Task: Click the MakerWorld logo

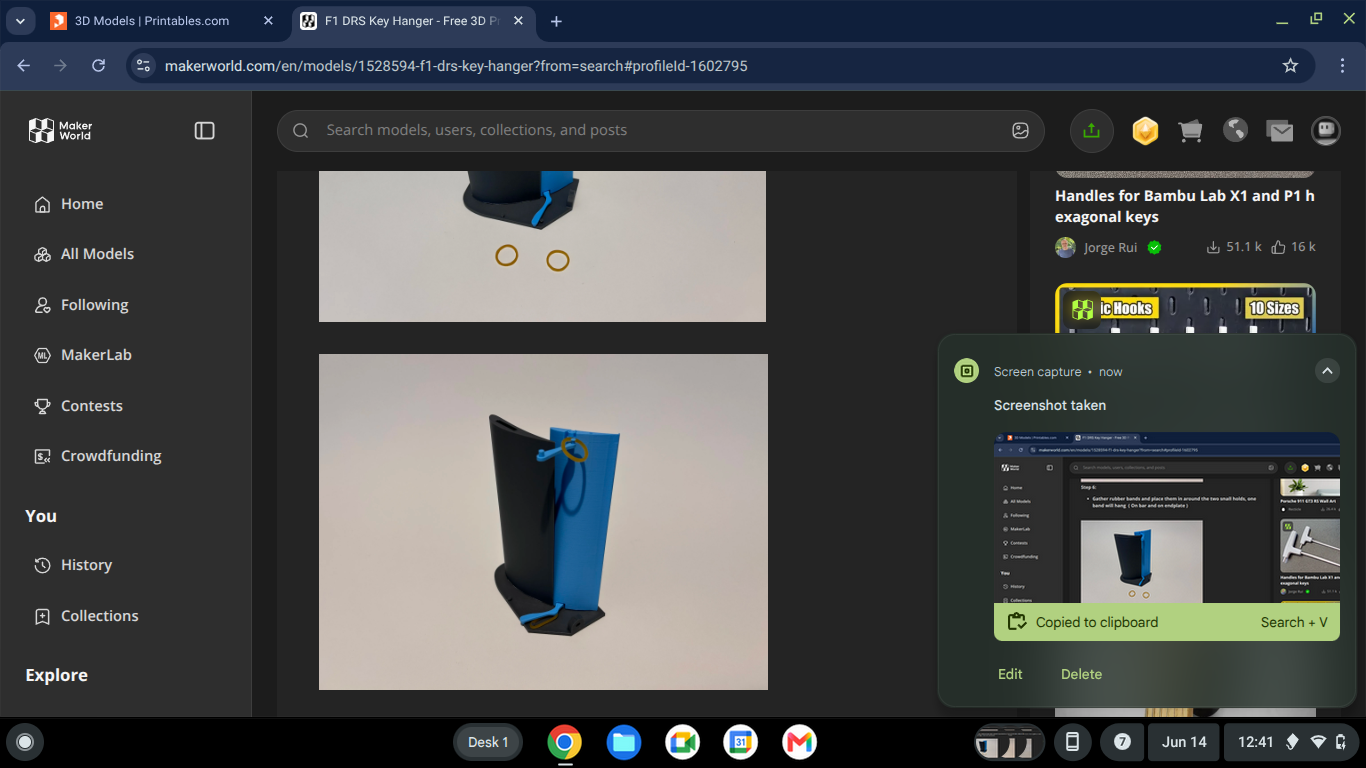Action: [x=60, y=130]
